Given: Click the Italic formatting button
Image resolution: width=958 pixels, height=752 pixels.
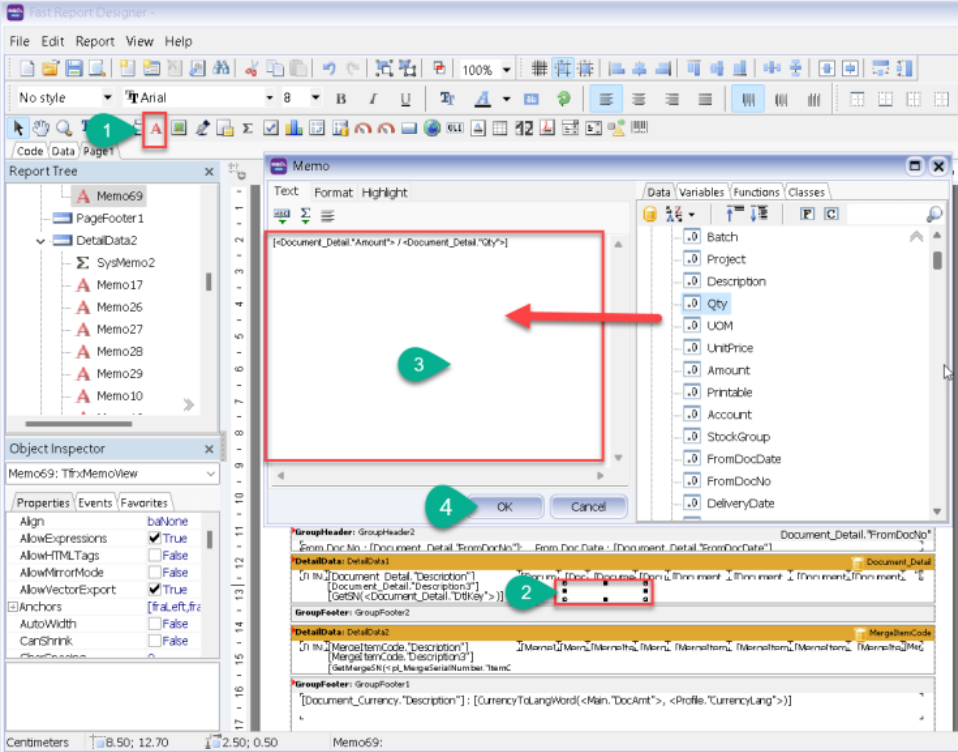Looking at the screenshot, I should 373,99.
